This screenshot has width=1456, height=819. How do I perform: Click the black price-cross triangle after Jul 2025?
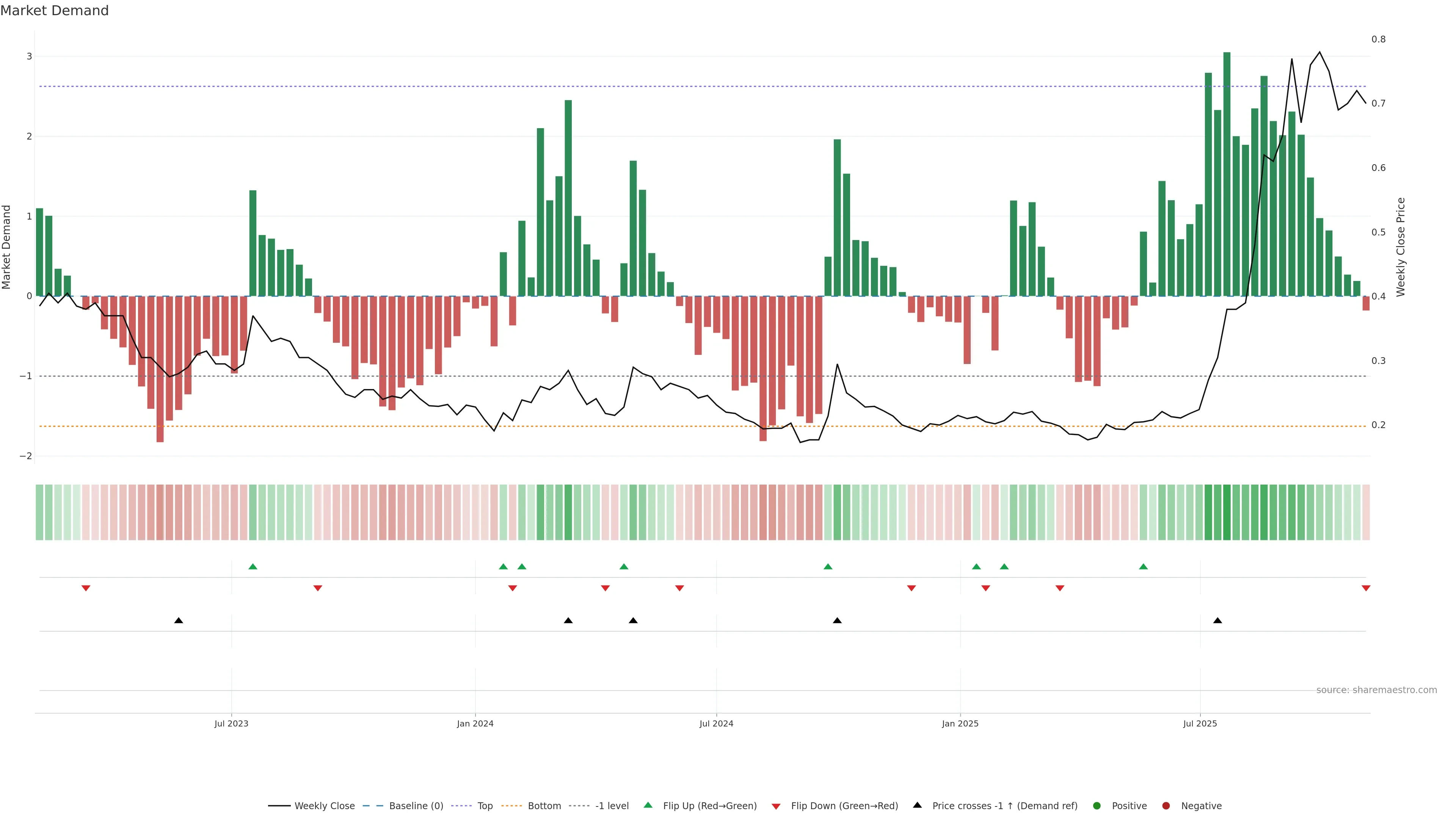coord(1218,621)
